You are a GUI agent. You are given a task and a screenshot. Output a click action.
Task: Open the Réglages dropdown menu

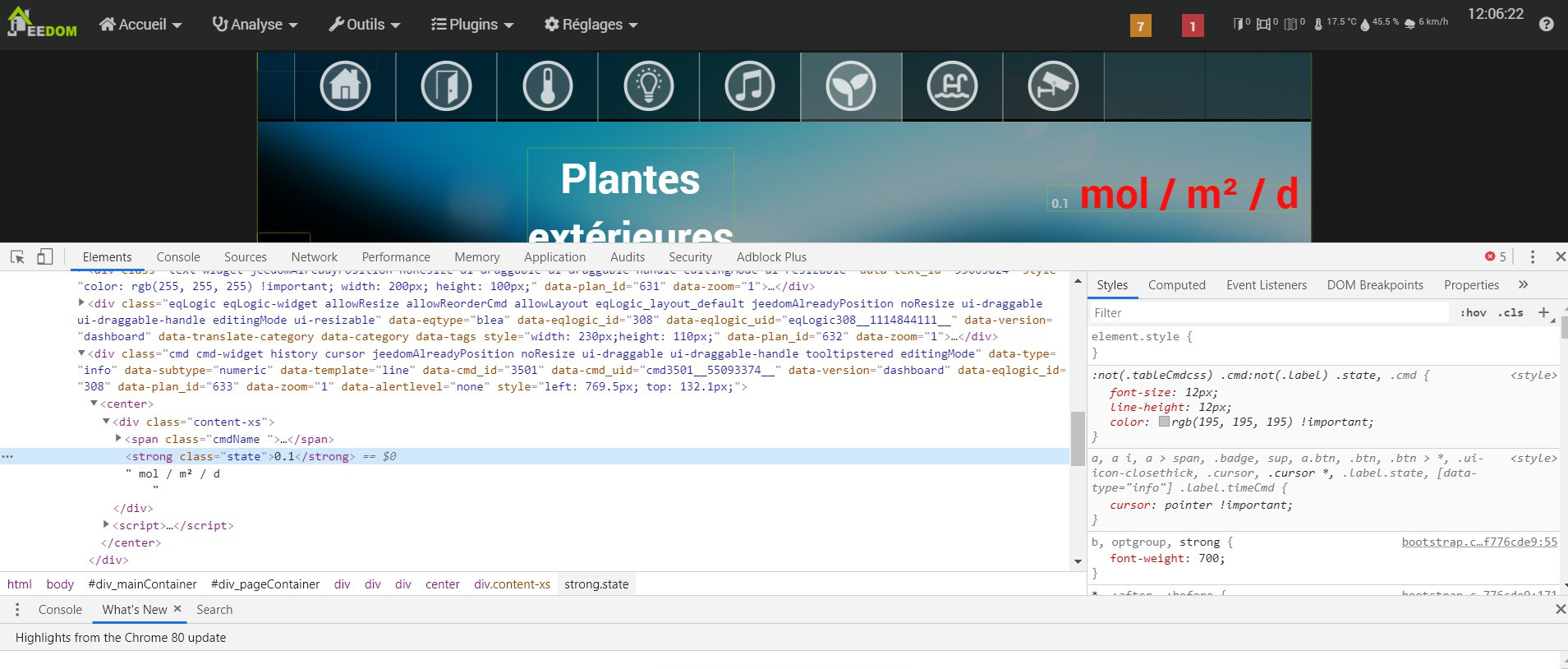tap(591, 25)
